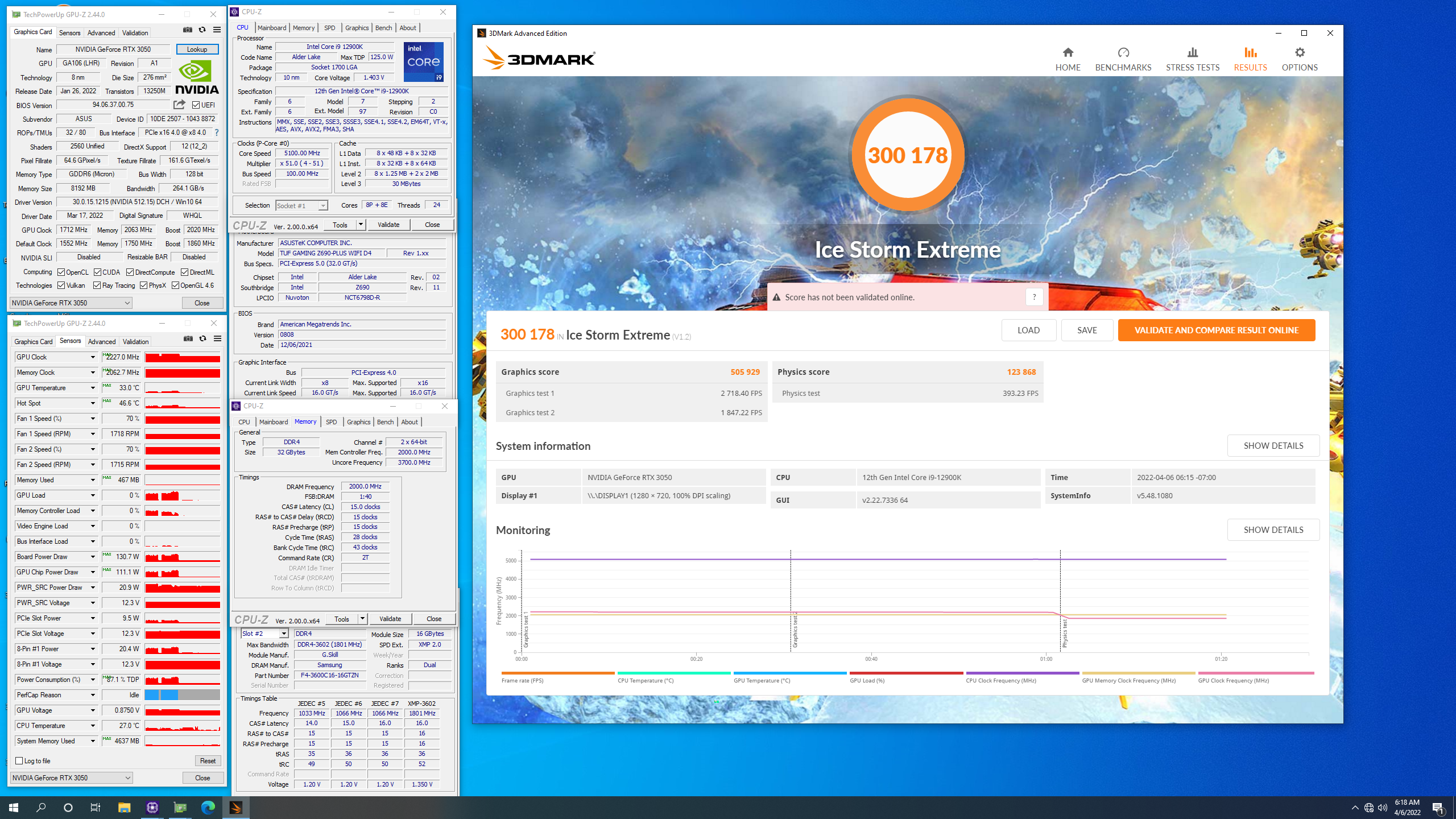Toggle DirectCompute checkbox
This screenshot has height=819, width=1456.
tap(130, 272)
